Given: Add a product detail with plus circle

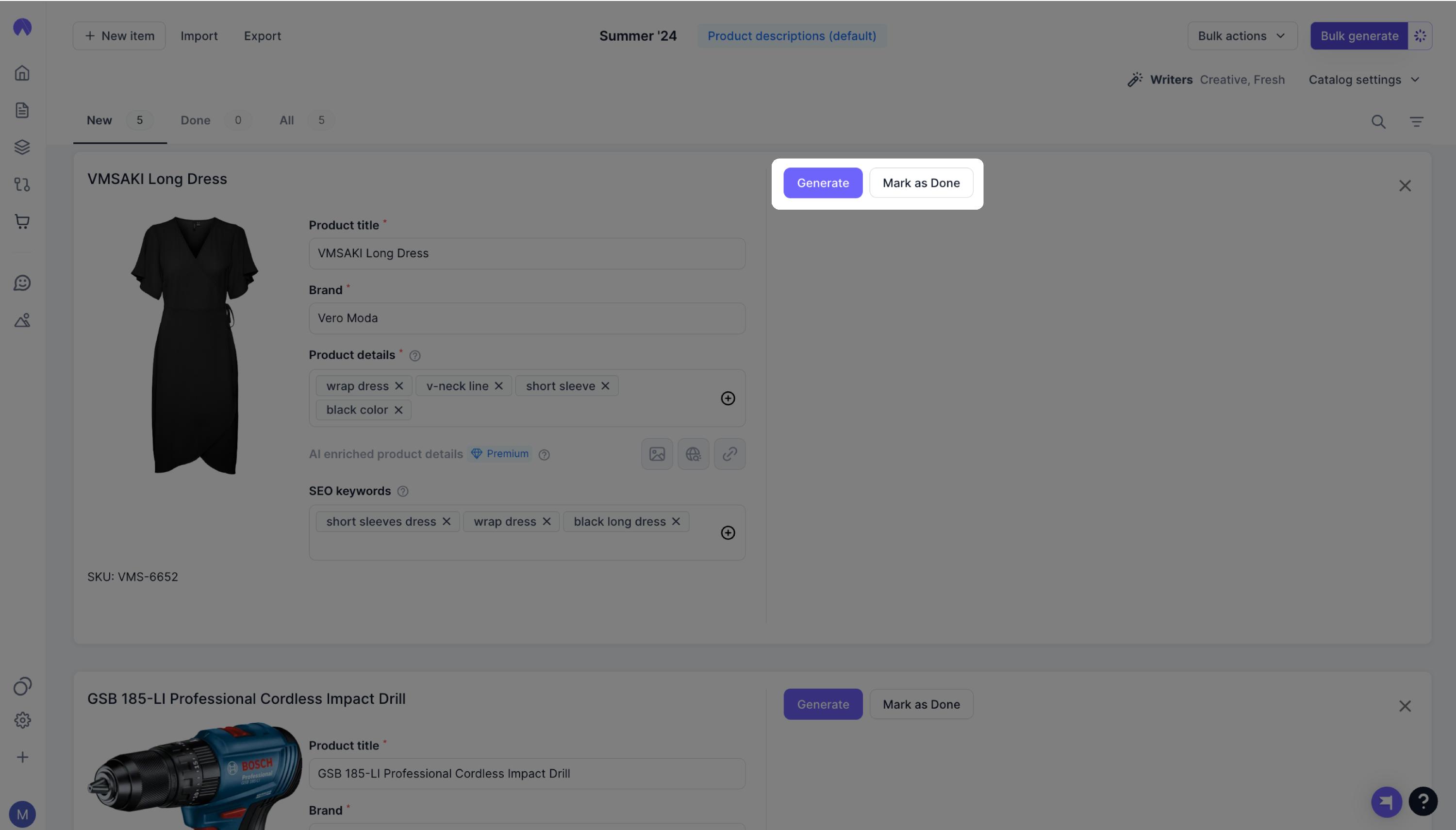Looking at the screenshot, I should coord(728,398).
